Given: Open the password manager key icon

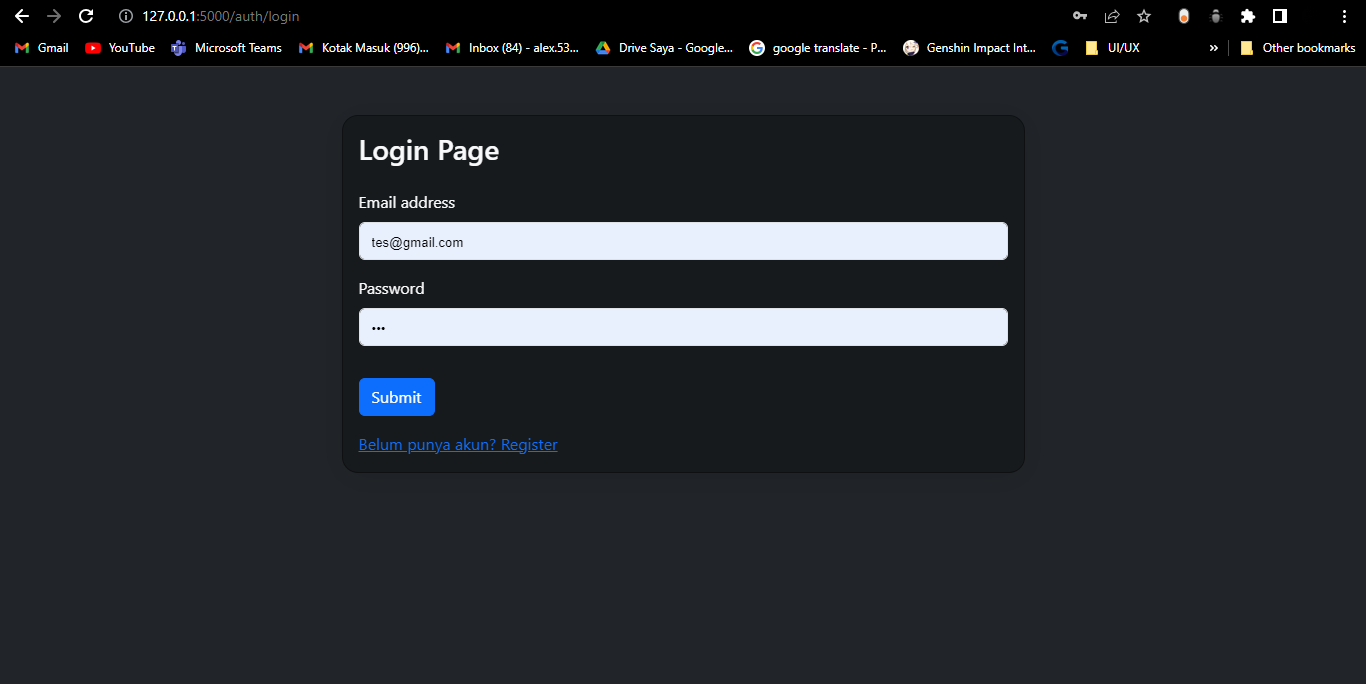Looking at the screenshot, I should [1080, 16].
